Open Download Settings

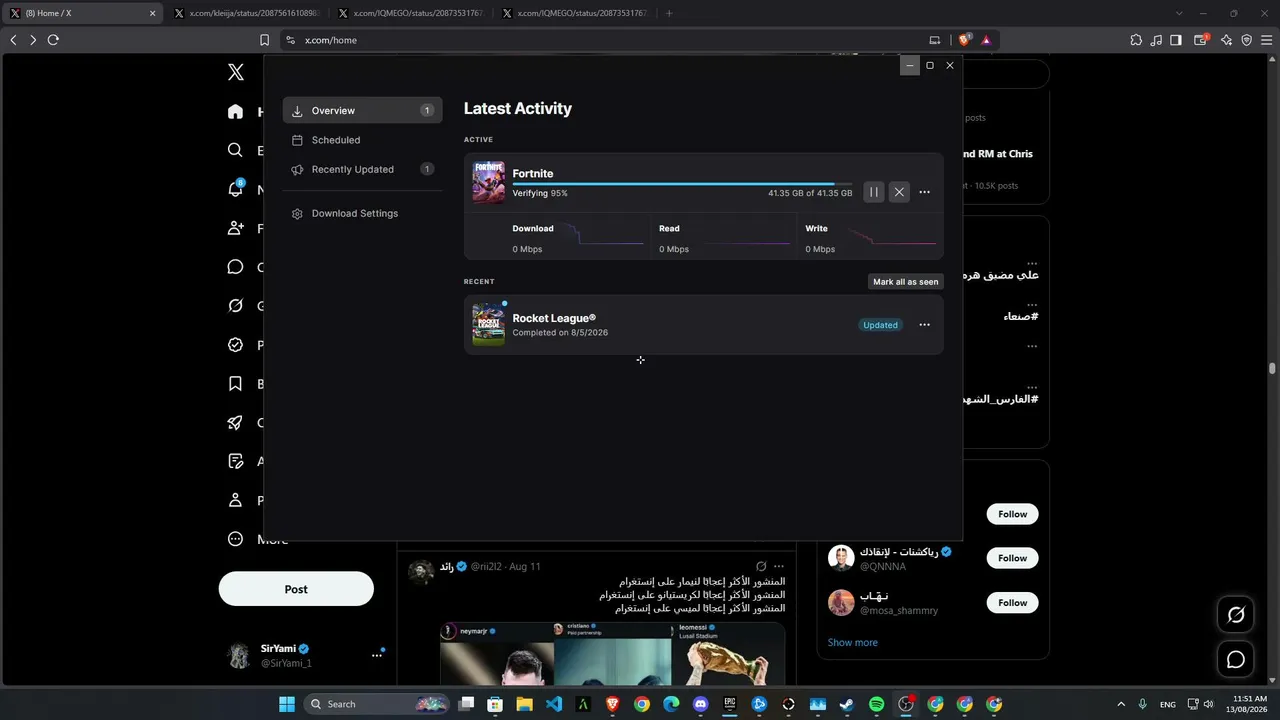coord(362,213)
